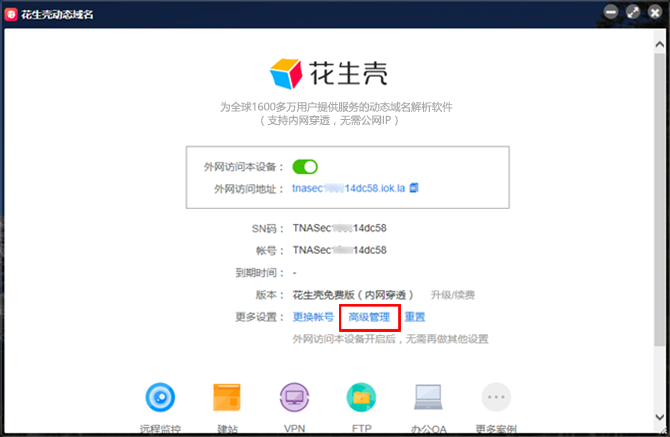Show 更多案例 more cases icon

(496, 398)
